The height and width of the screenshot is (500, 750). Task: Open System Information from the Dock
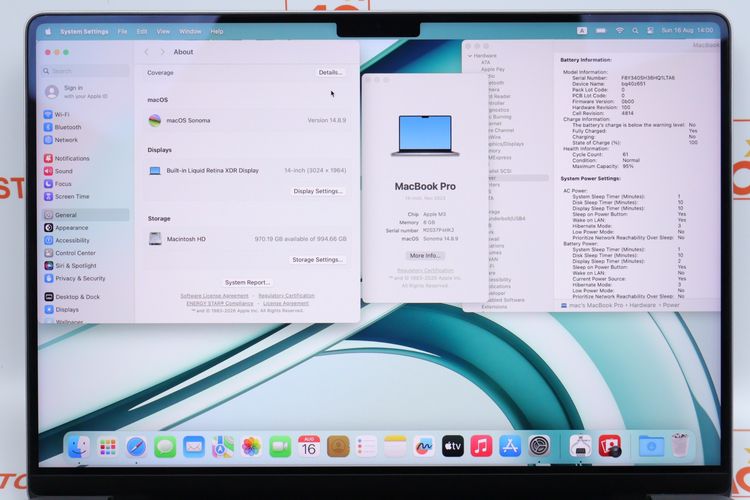[x=580, y=446]
